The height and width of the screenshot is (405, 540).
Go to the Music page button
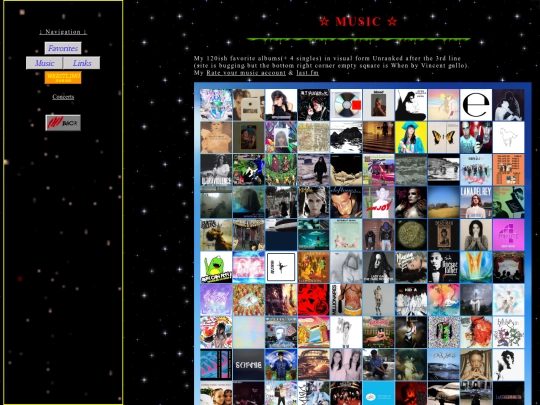[44, 63]
